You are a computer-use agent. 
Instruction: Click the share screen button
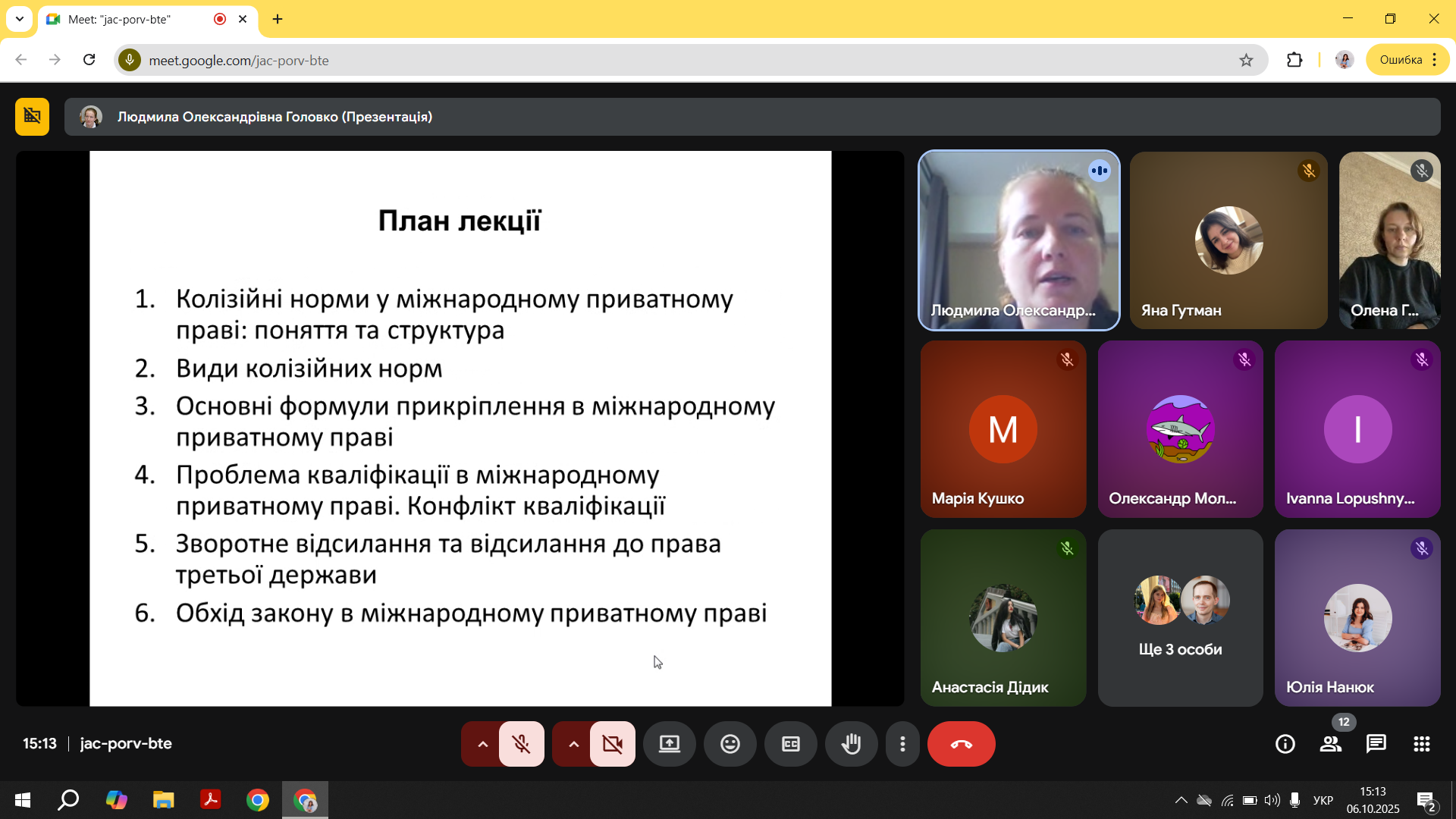[x=669, y=744]
